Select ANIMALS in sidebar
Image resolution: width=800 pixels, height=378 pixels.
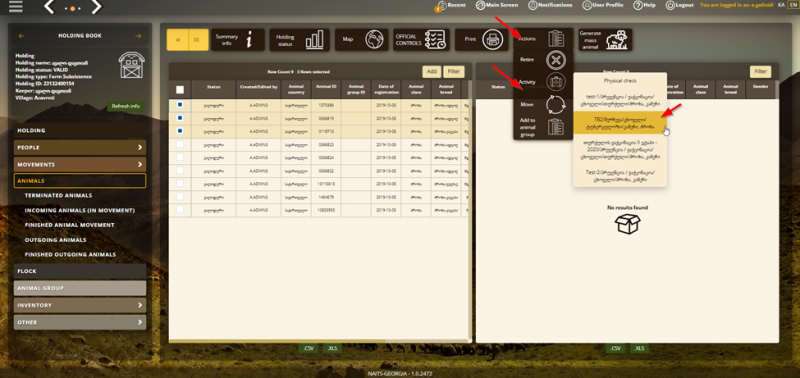coord(80,181)
